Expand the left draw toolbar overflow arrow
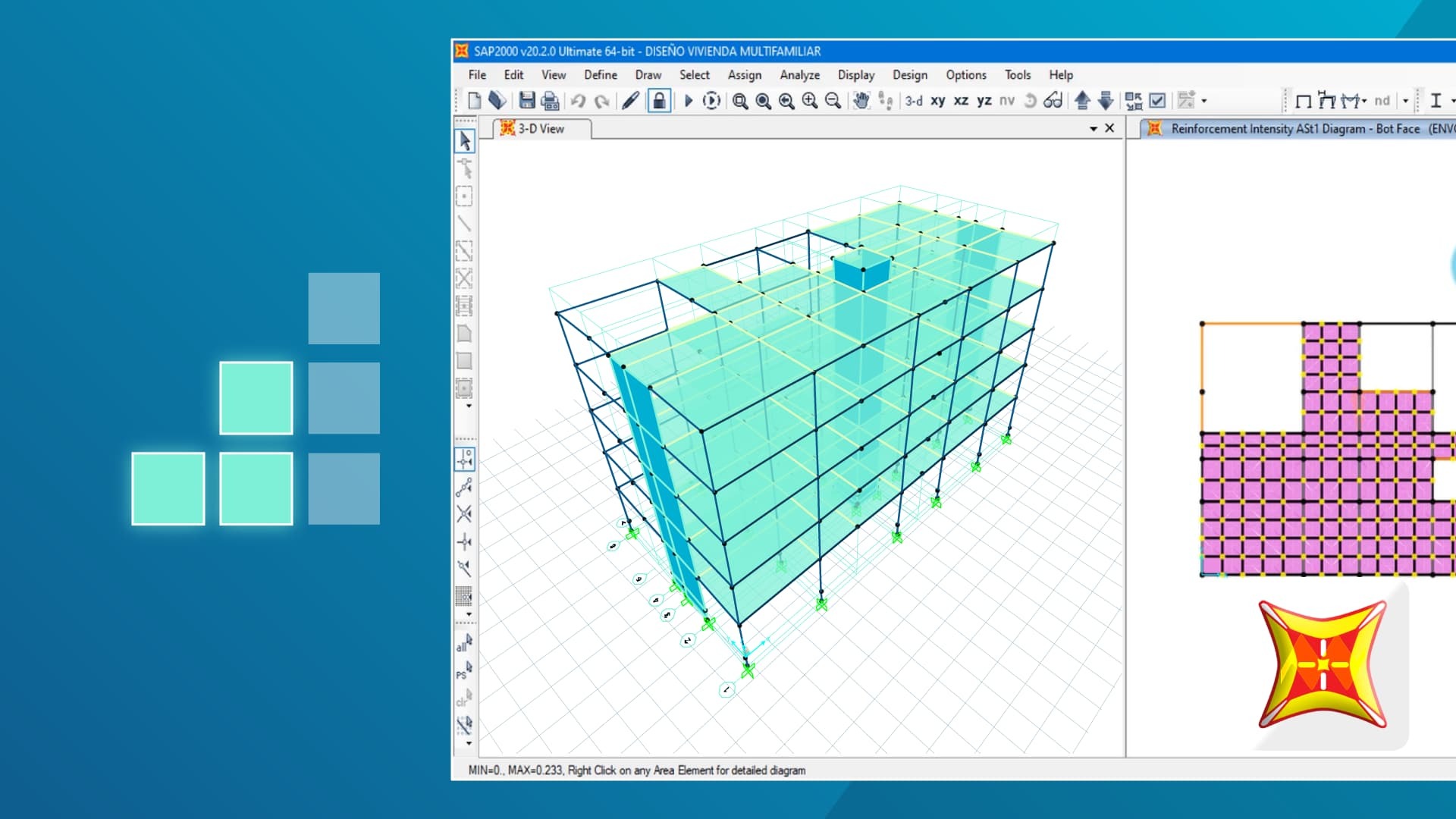Viewport: 1456px width, 819px height. [469, 406]
